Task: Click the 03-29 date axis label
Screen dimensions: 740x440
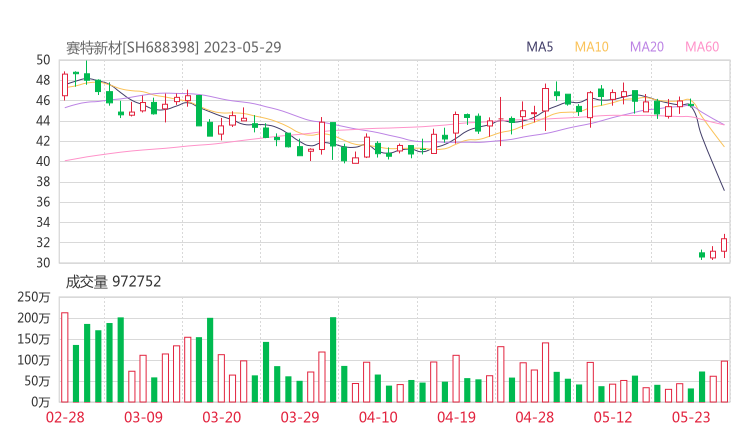Action: coord(300,417)
